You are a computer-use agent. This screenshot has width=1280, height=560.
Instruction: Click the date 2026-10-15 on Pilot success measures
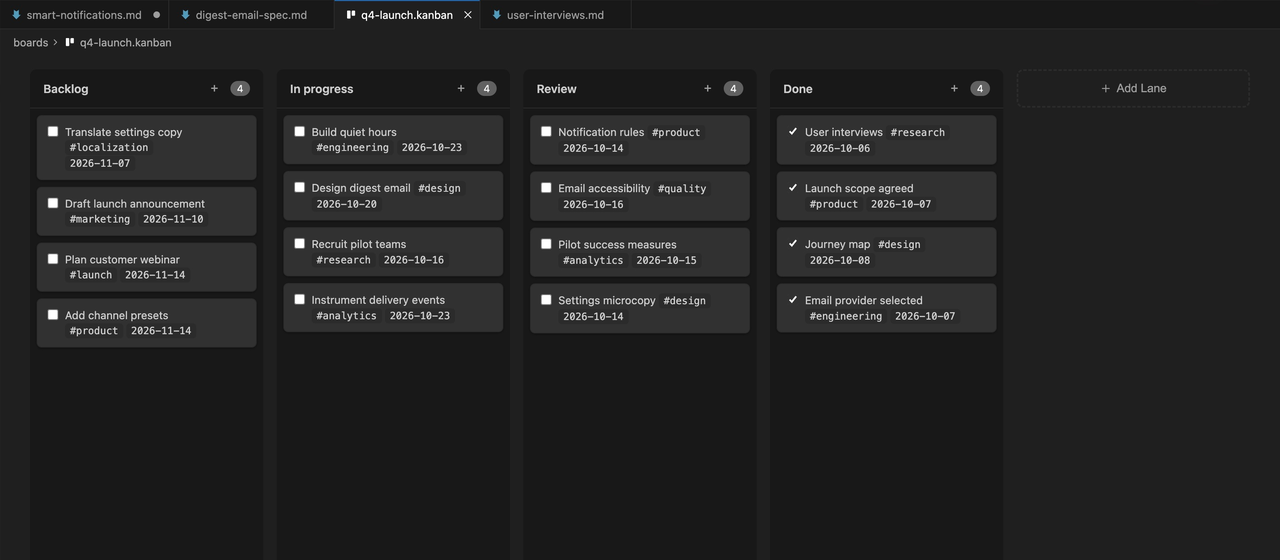(667, 260)
